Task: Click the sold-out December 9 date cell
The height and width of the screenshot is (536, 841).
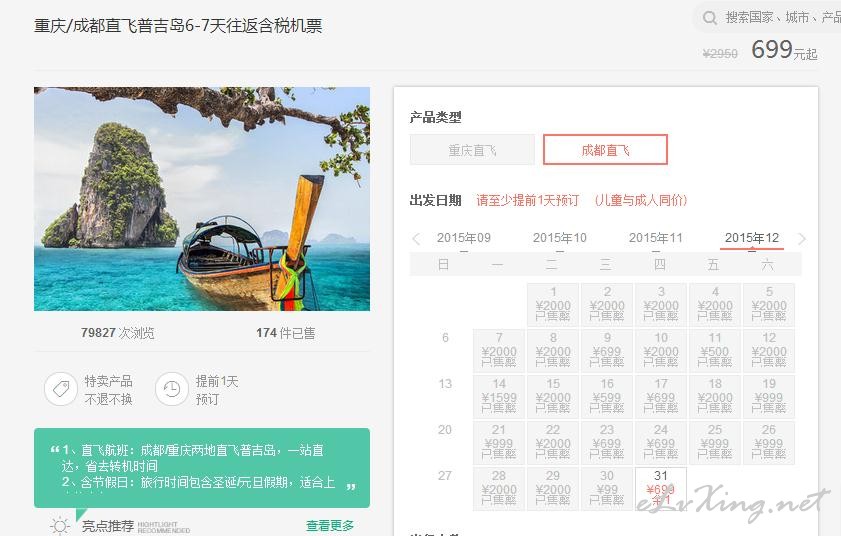Action: [607, 351]
